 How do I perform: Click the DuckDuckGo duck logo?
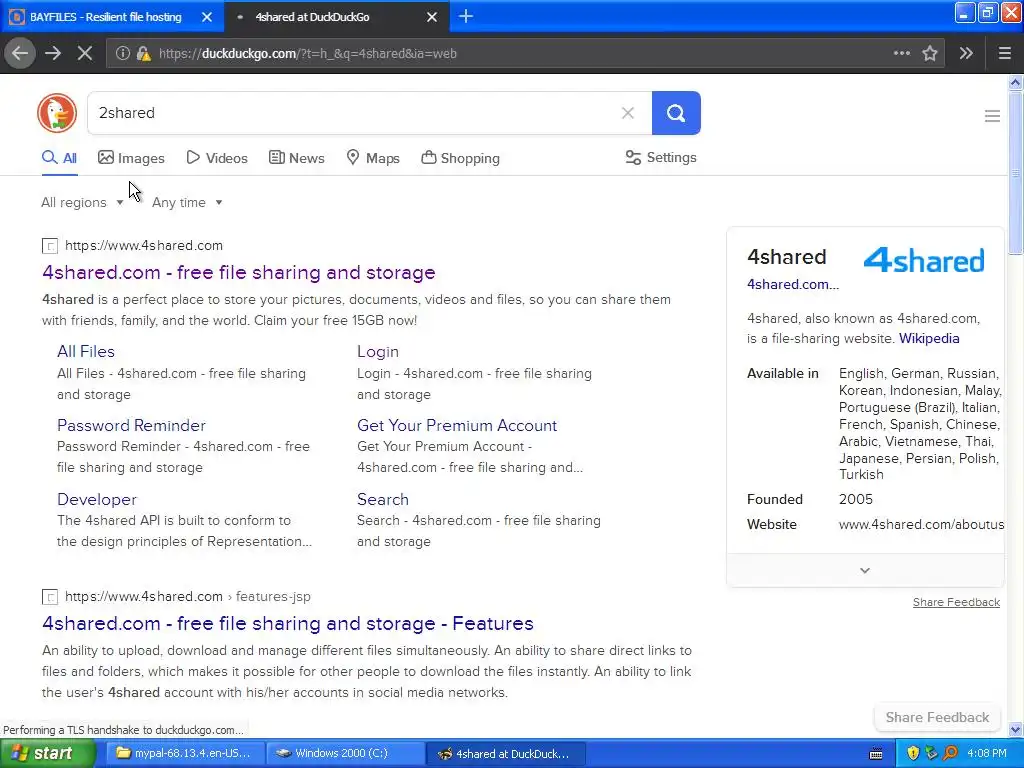click(x=57, y=113)
